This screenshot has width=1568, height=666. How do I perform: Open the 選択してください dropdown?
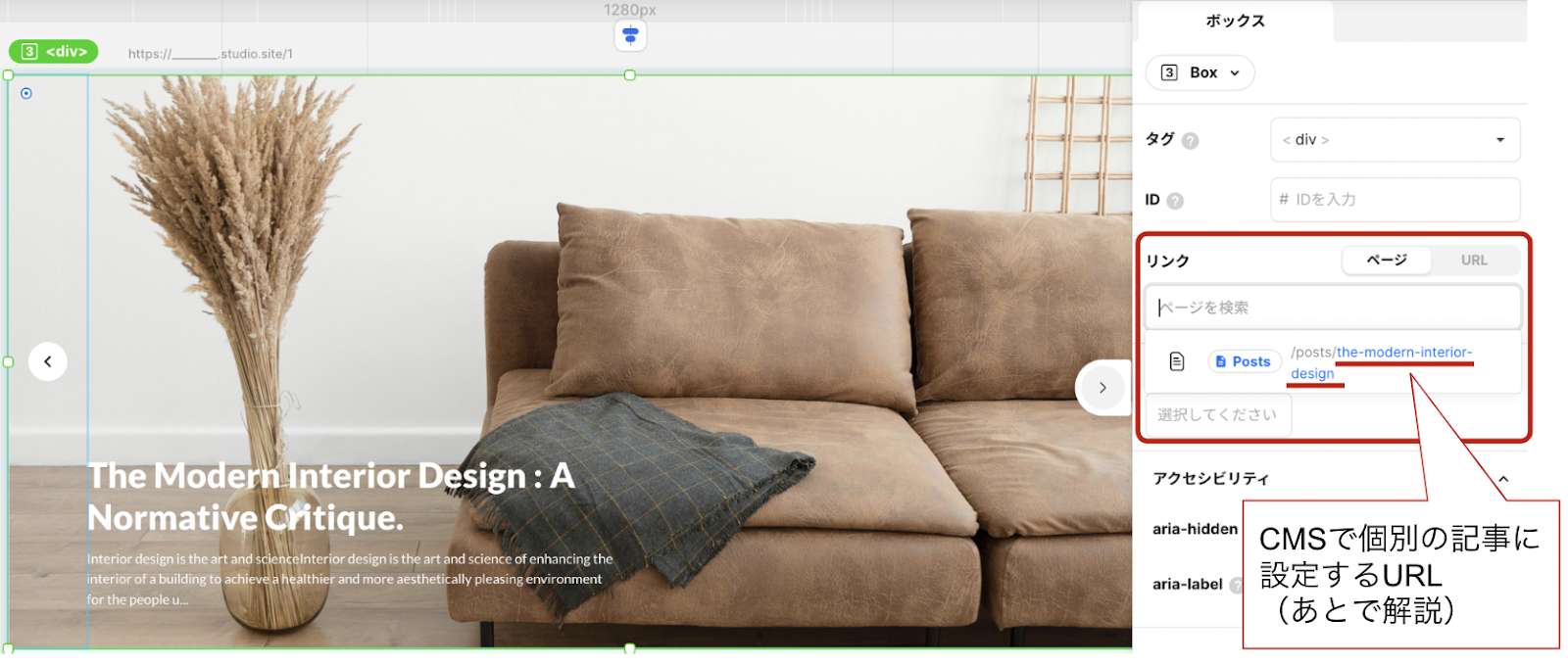click(1218, 415)
